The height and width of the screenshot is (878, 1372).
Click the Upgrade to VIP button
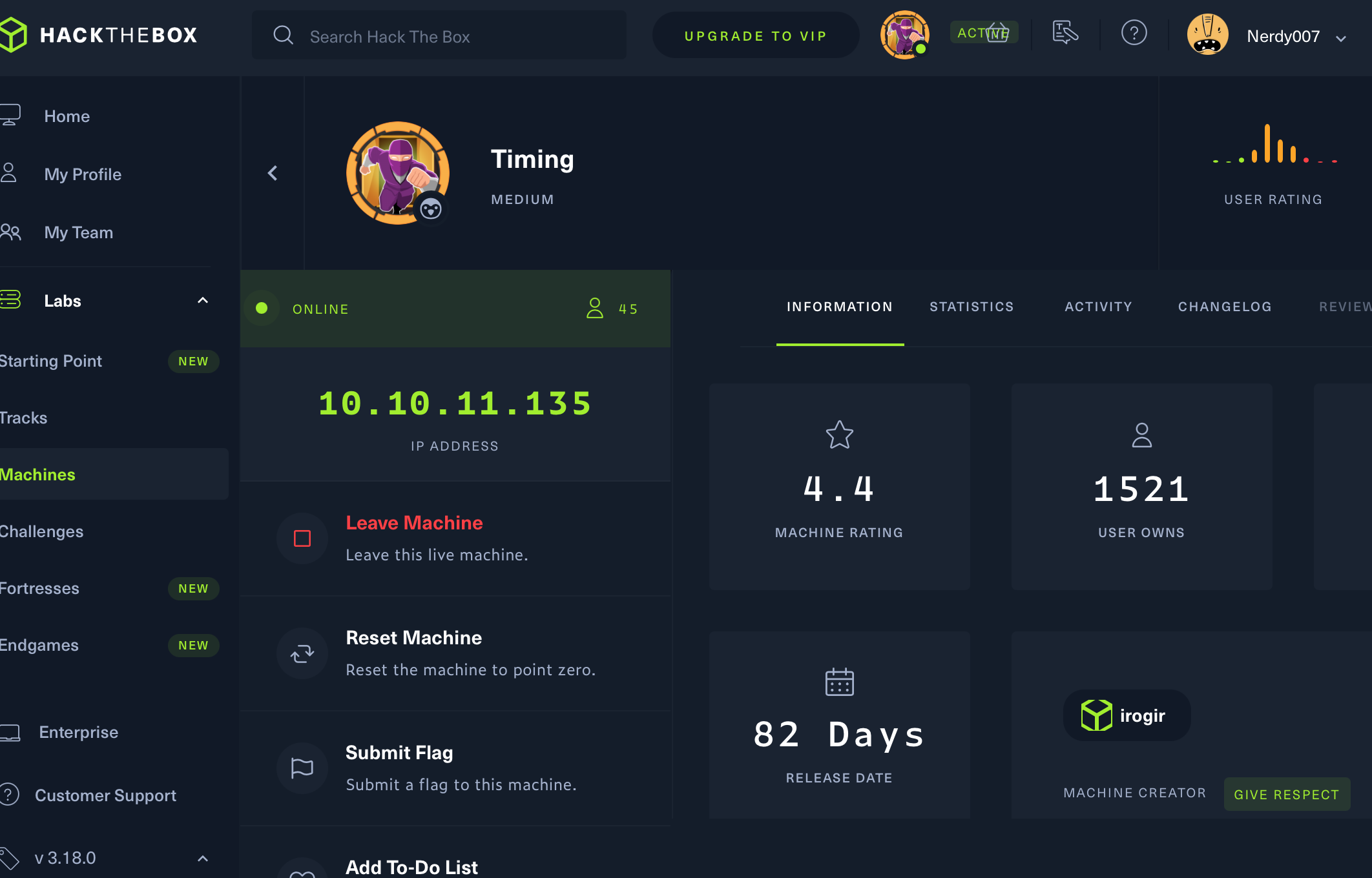point(756,36)
